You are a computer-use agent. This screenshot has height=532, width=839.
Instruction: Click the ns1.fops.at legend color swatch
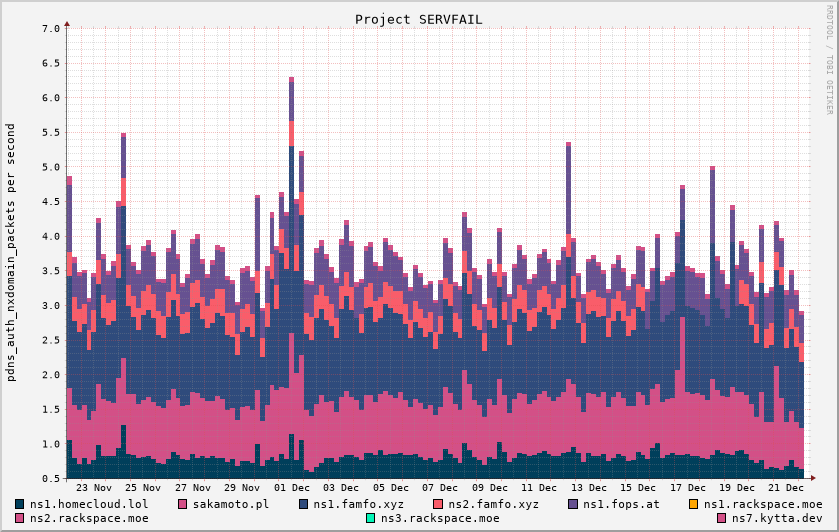coord(574,504)
